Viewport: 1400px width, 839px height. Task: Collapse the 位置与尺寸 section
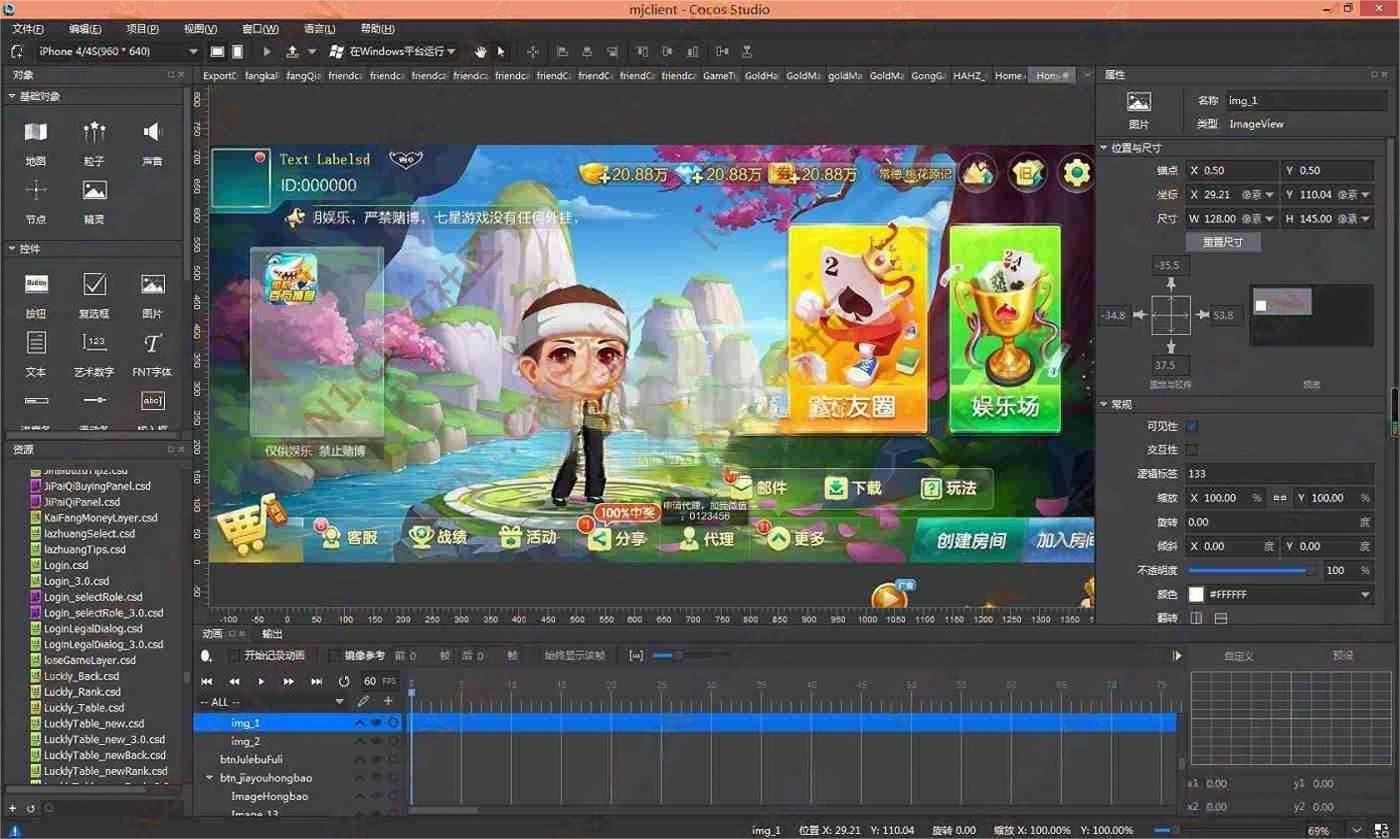pos(1105,148)
